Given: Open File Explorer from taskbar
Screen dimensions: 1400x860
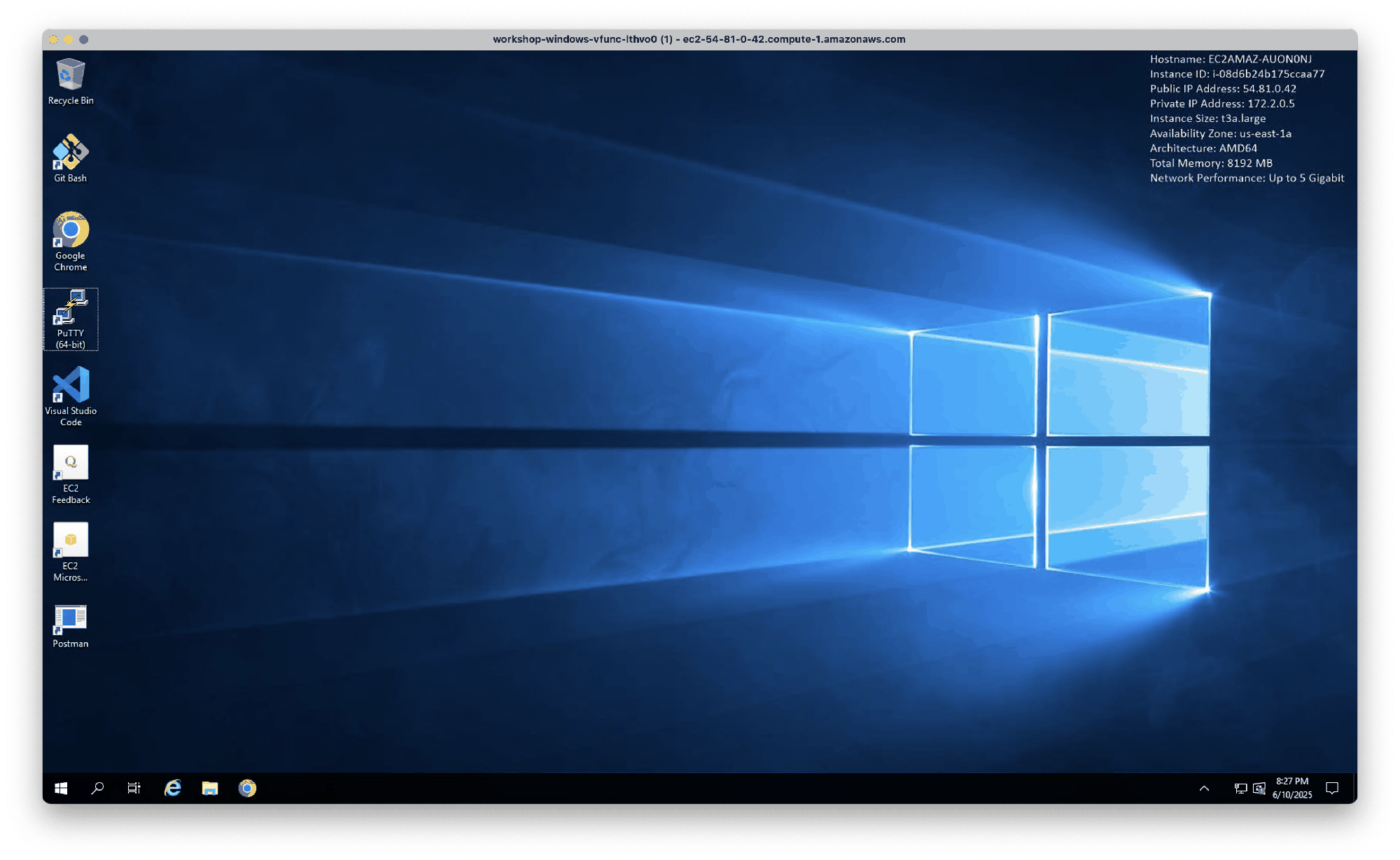Looking at the screenshot, I should (210, 789).
